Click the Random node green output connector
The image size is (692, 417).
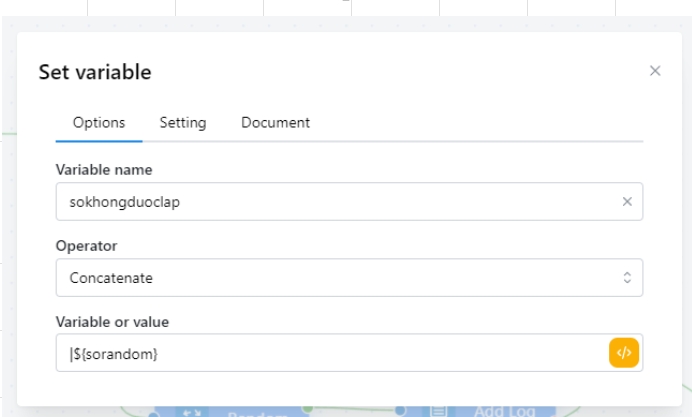point(308,408)
